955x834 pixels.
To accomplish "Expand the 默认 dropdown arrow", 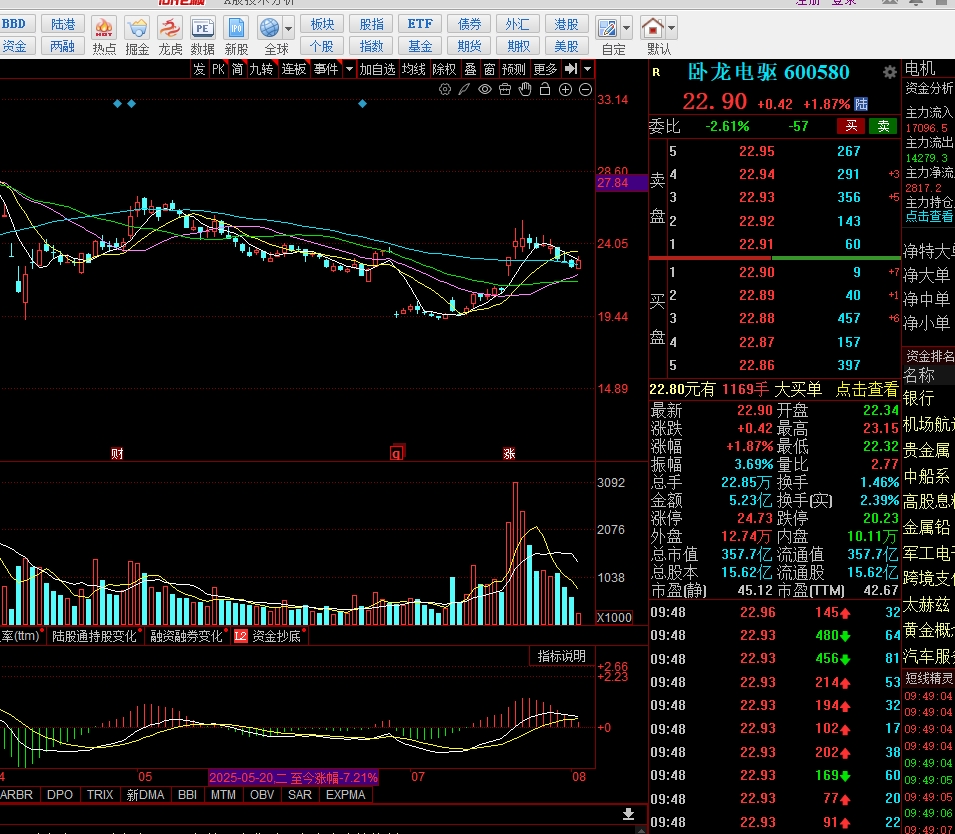I will point(671,28).
